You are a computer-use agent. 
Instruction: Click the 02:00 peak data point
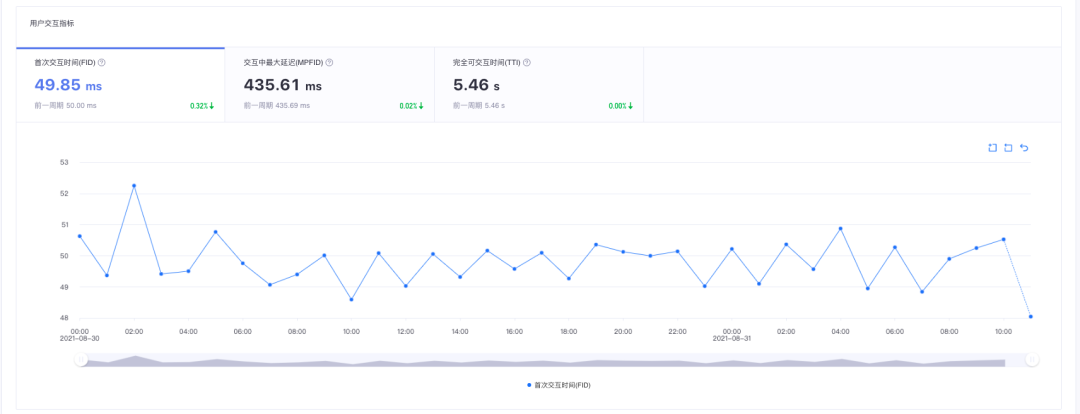pos(134,185)
